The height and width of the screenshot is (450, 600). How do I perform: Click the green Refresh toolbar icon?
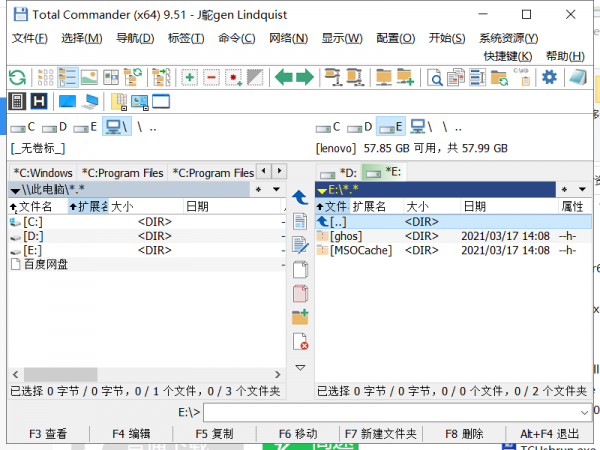pyautogui.click(x=17, y=78)
